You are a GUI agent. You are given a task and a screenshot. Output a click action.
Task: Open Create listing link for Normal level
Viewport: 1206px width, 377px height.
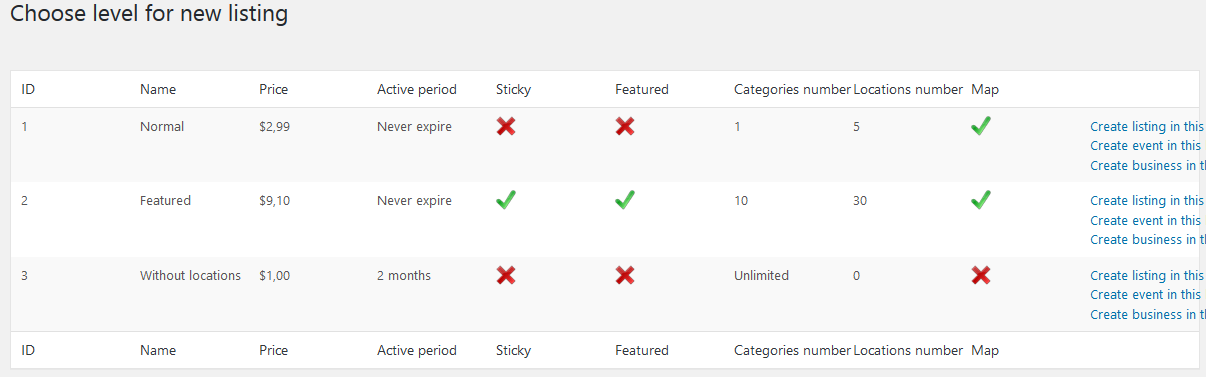1148,127
